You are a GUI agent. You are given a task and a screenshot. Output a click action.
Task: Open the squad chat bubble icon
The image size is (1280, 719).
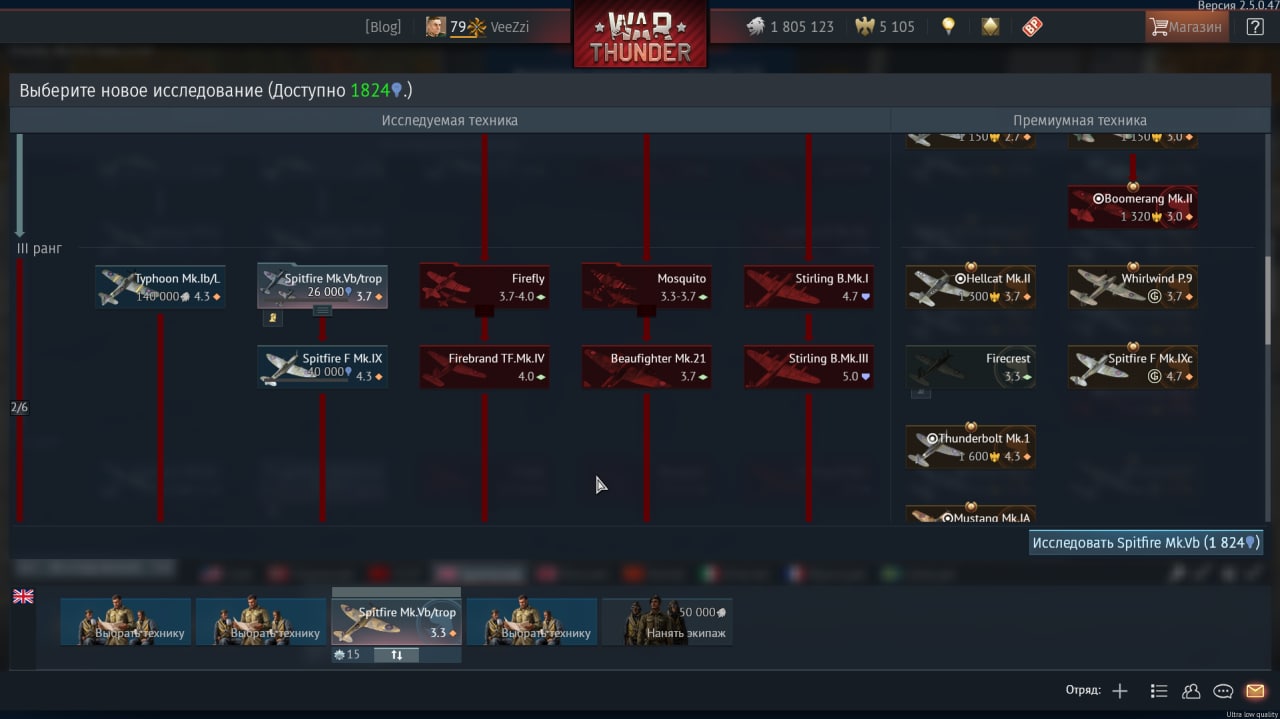[x=1223, y=691]
